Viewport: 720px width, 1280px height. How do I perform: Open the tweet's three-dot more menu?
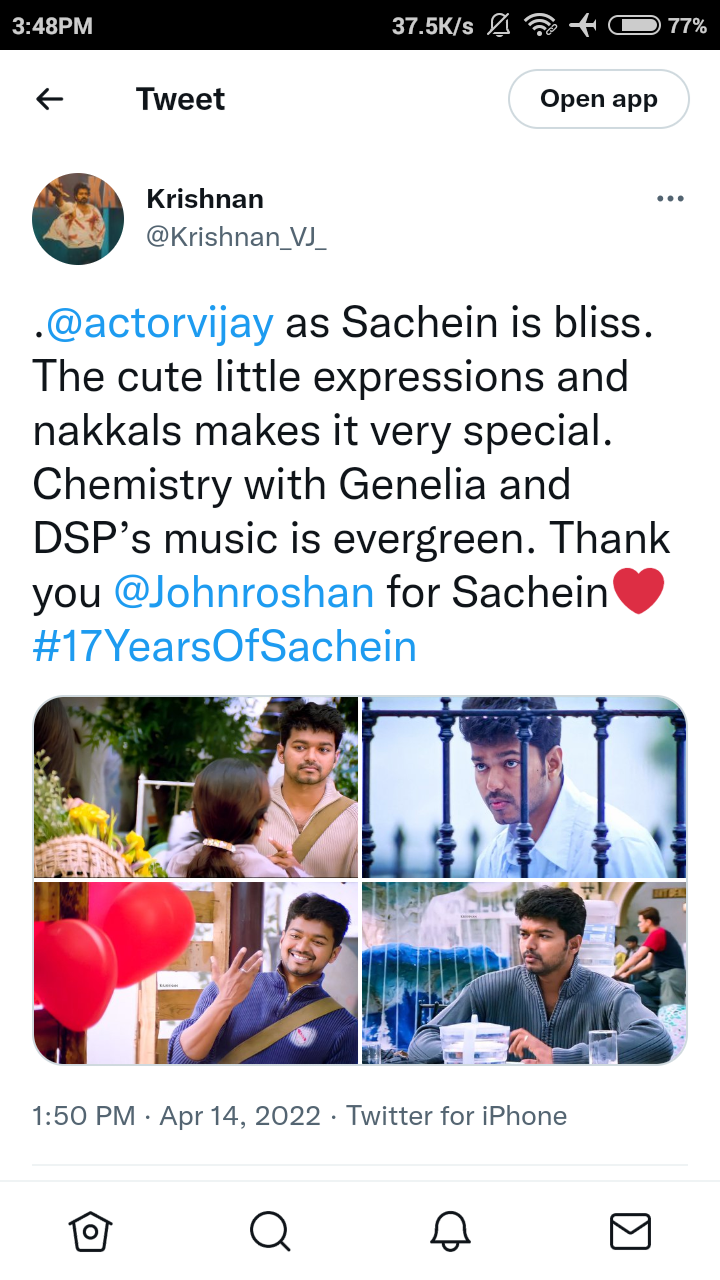coord(670,199)
